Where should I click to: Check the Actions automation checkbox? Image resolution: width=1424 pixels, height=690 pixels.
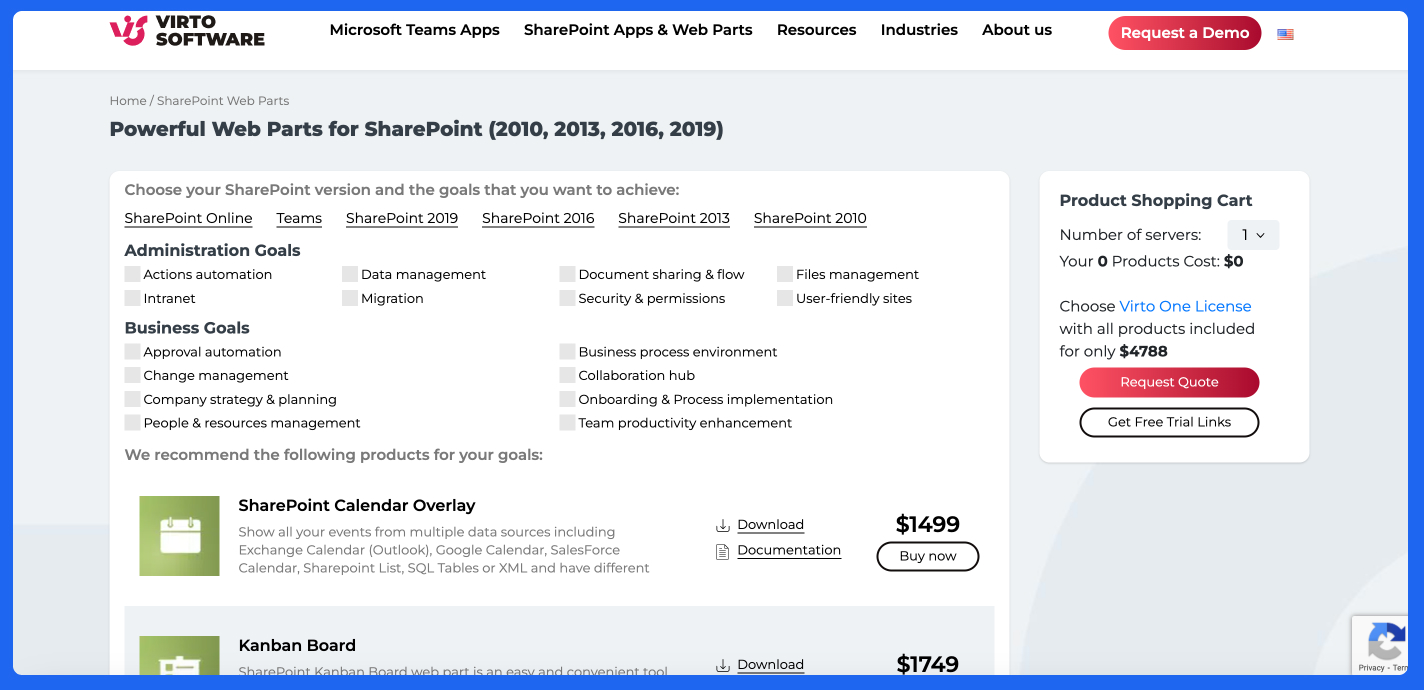[x=132, y=274]
